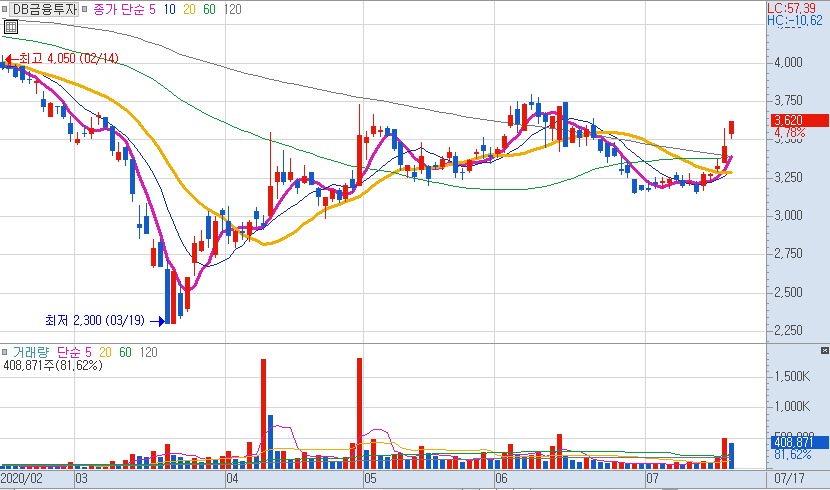Select the DB금융투자 stock name label

click(x=44, y=9)
